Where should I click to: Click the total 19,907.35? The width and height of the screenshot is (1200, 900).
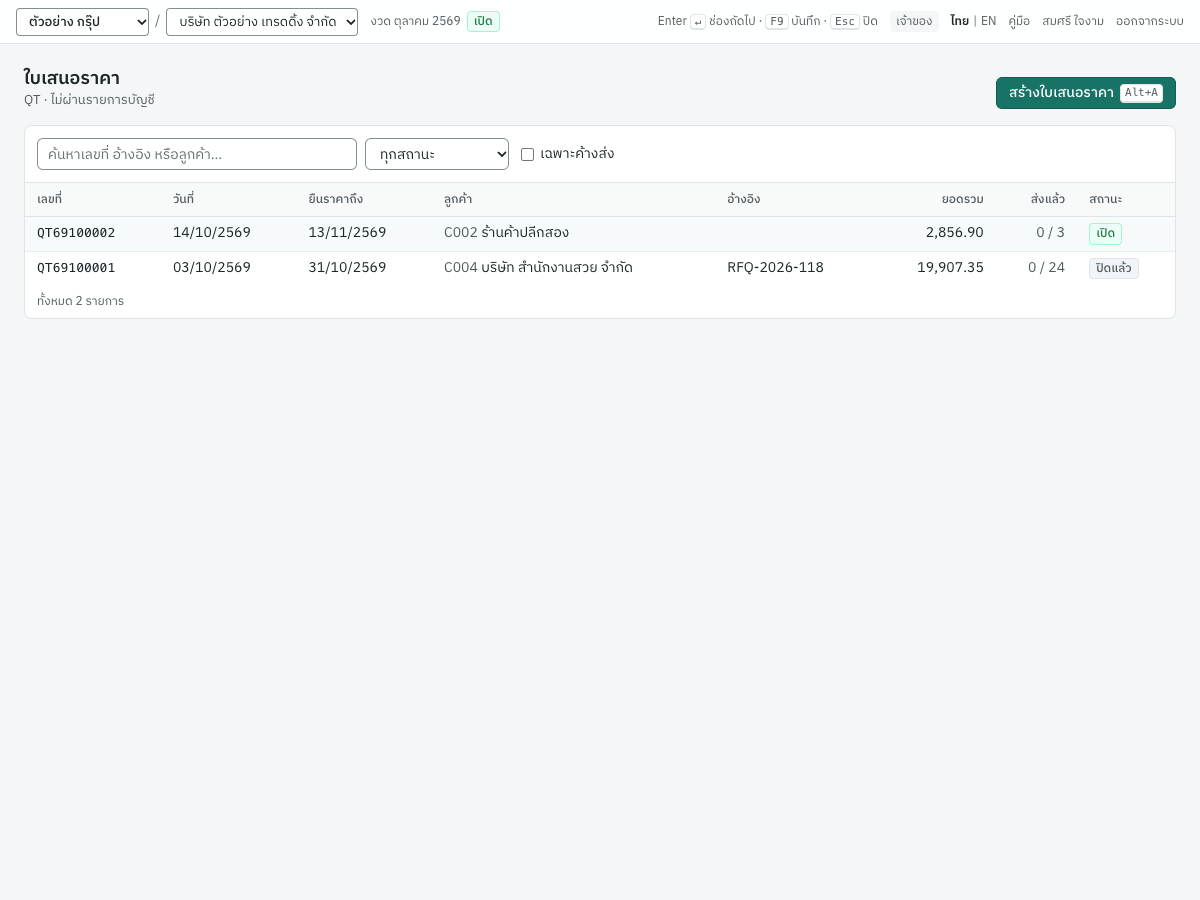[x=950, y=268]
